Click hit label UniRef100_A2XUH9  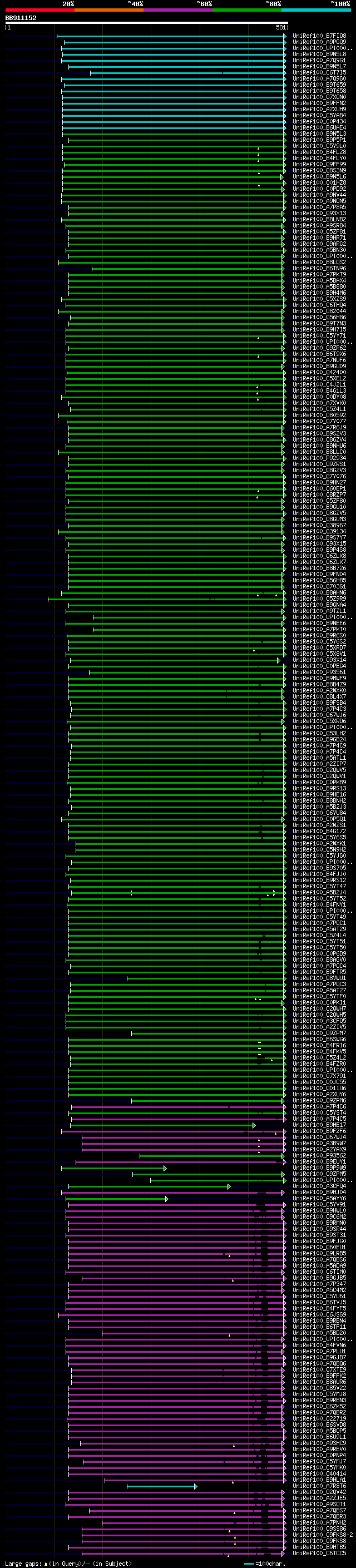coord(319,109)
